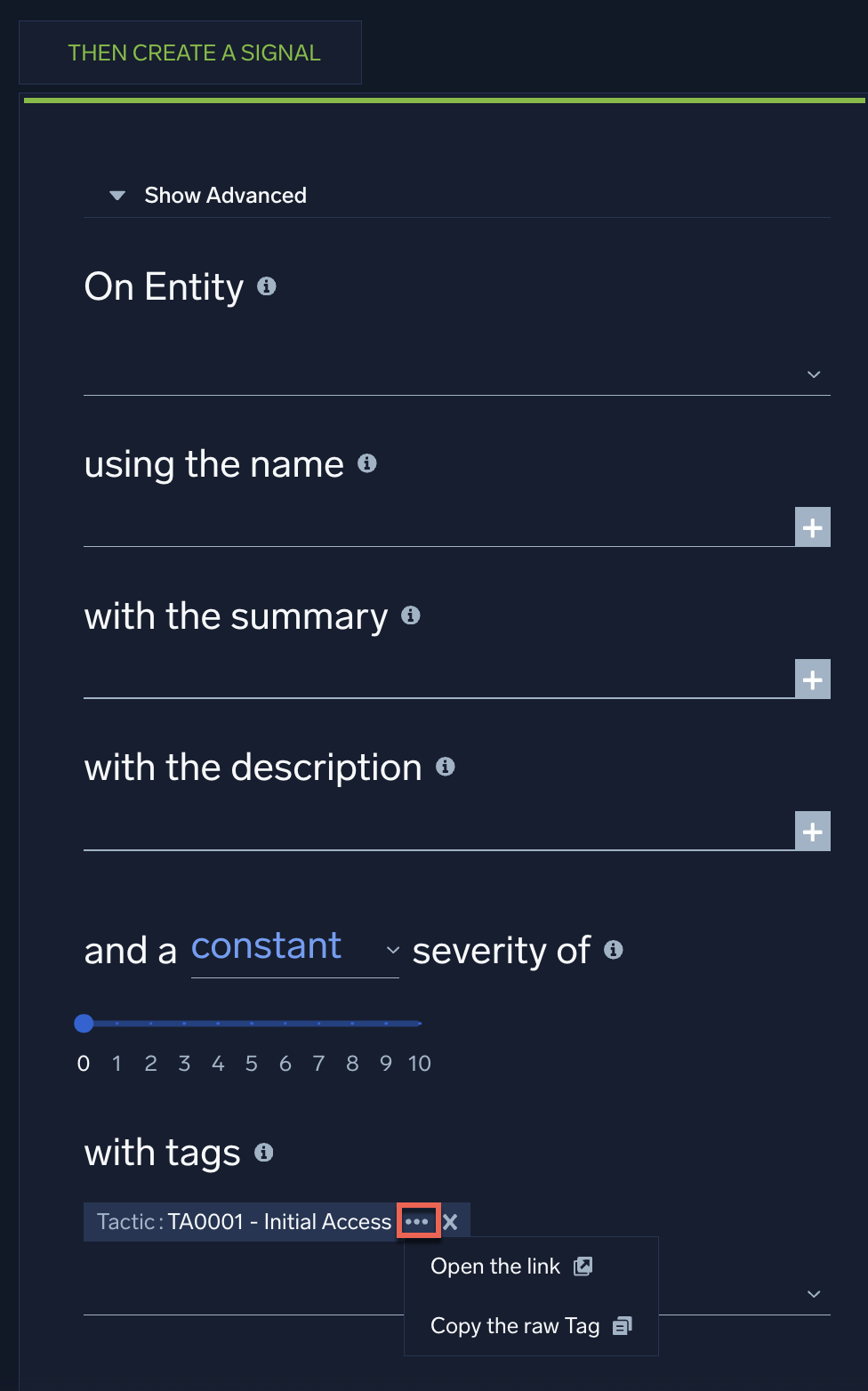
Task: Open the tags selection dropdown
Action: [812, 1294]
